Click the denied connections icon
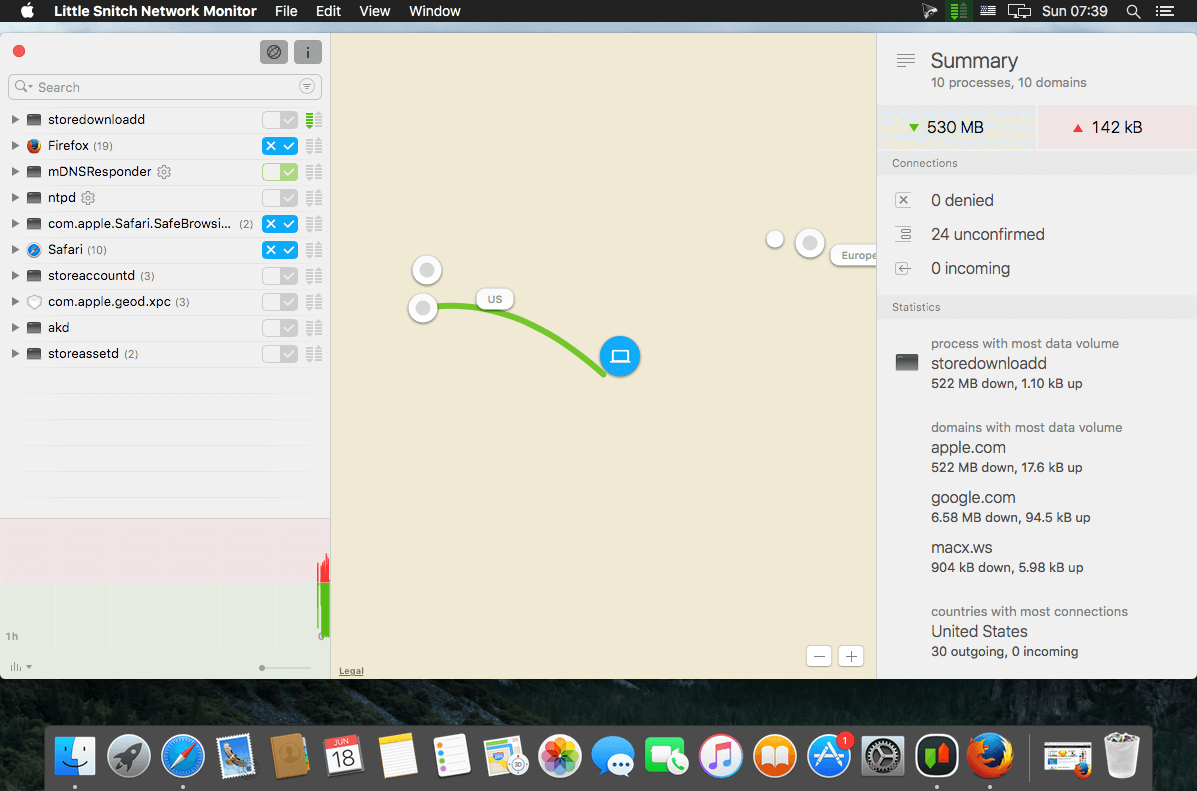1197x791 pixels. point(903,200)
